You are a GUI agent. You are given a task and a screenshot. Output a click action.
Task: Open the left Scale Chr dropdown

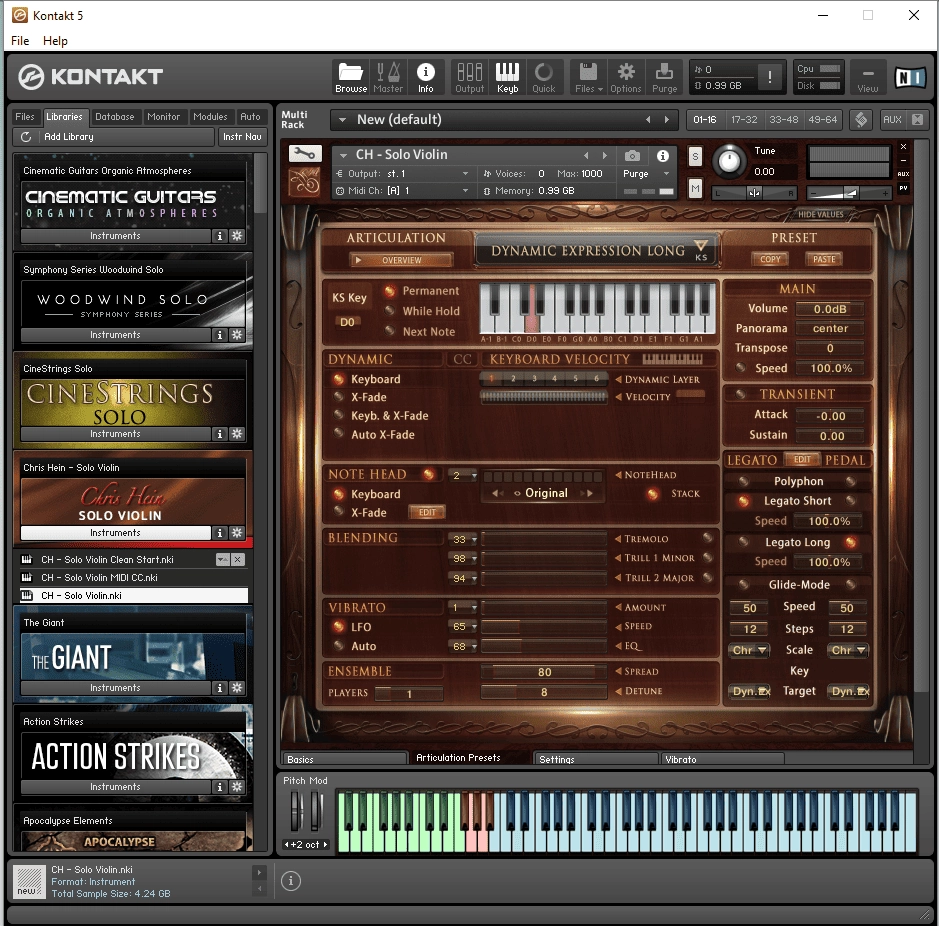(749, 650)
